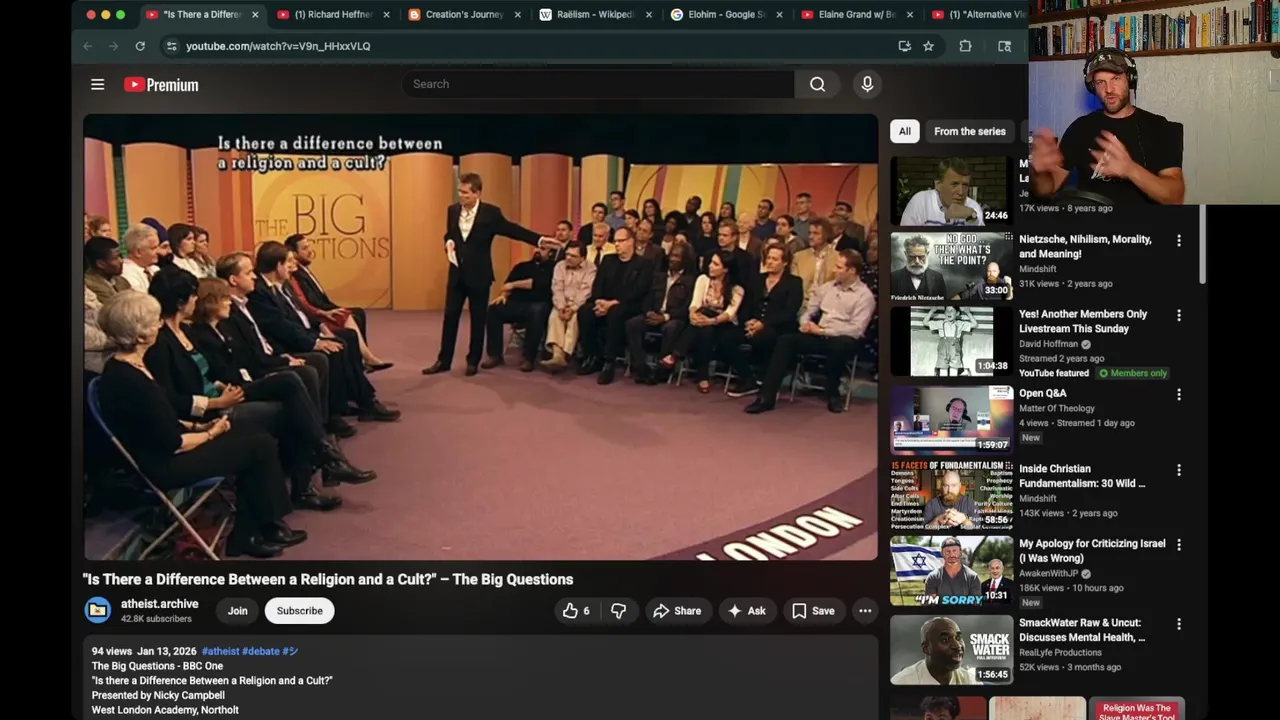Open options for Open Q&A video
This screenshot has width=1280, height=720.
pos(1178,394)
